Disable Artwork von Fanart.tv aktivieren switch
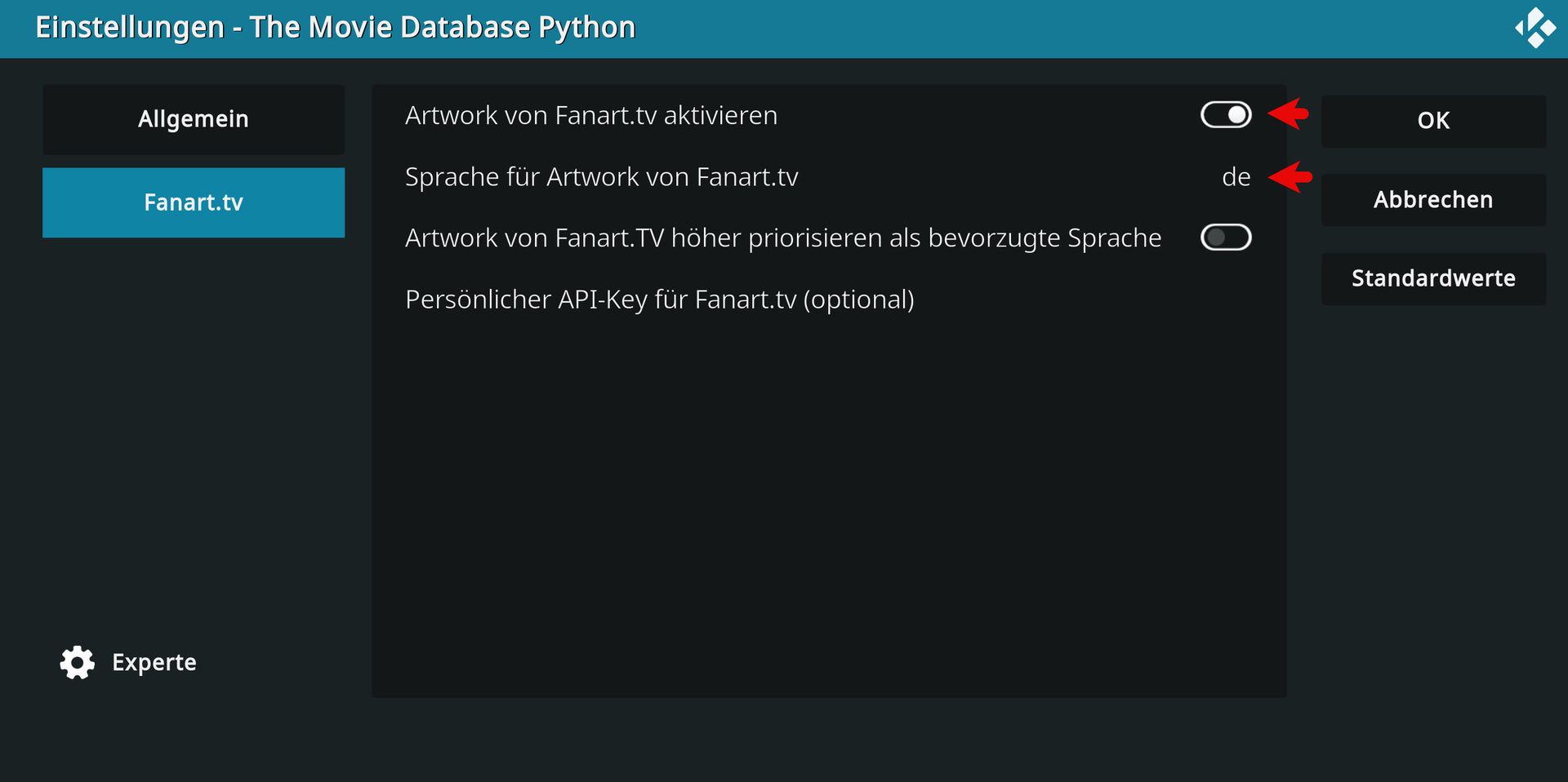Screen dimensions: 1568x782 1226,115
